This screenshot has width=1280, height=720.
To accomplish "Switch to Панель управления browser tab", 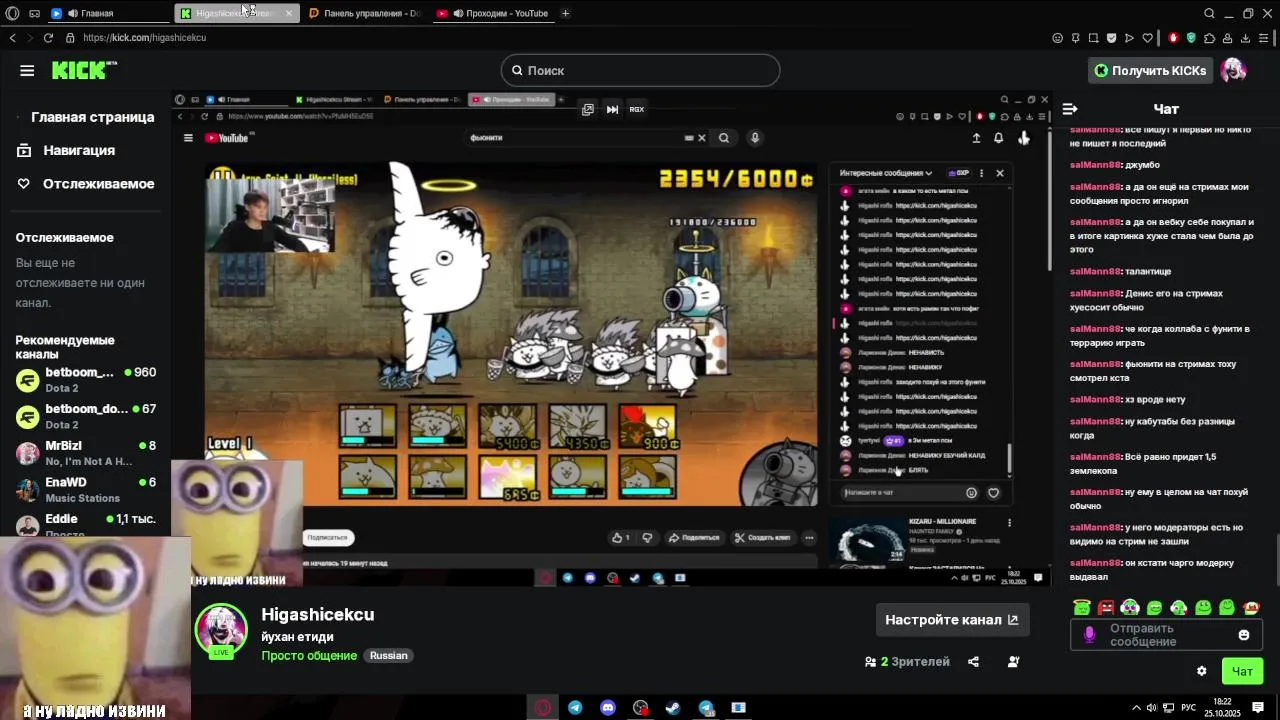I will (364, 13).
